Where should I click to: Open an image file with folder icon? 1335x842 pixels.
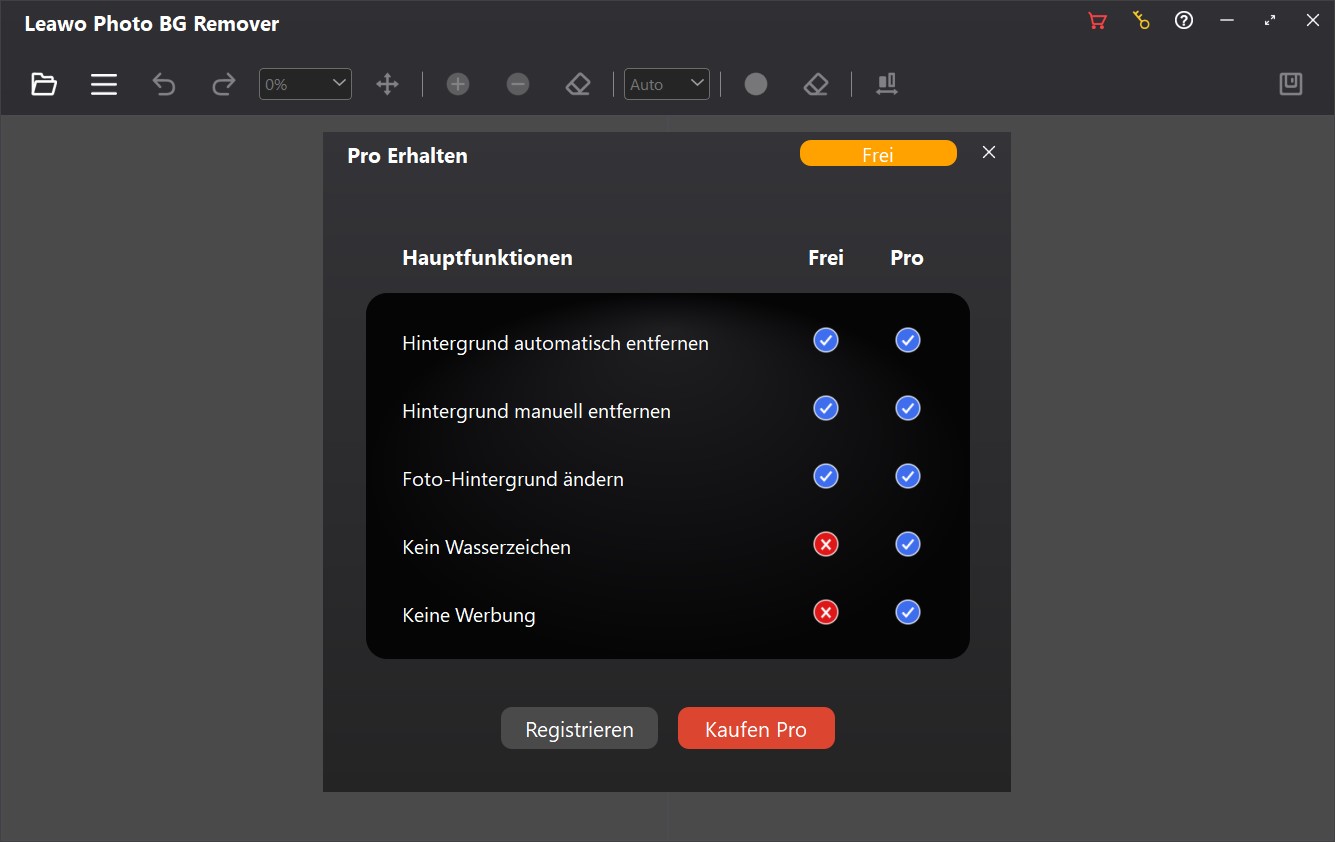point(43,85)
